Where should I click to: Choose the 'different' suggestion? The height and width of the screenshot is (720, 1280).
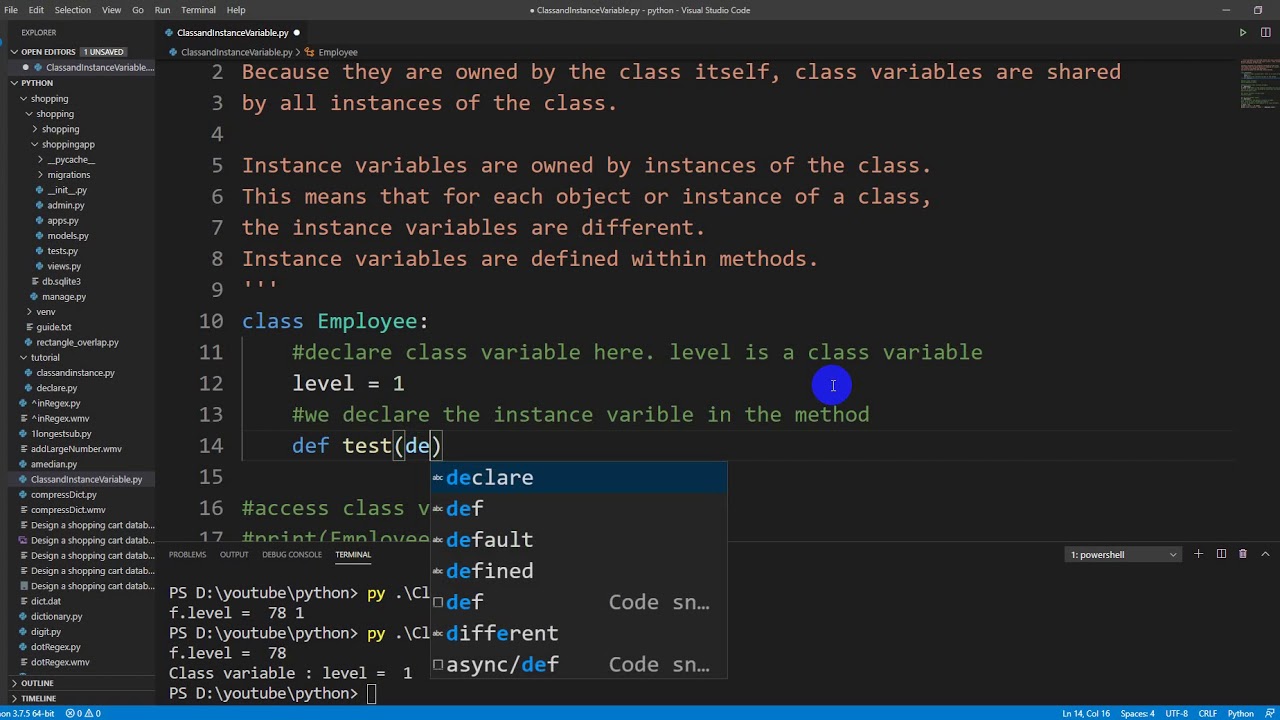579,633
